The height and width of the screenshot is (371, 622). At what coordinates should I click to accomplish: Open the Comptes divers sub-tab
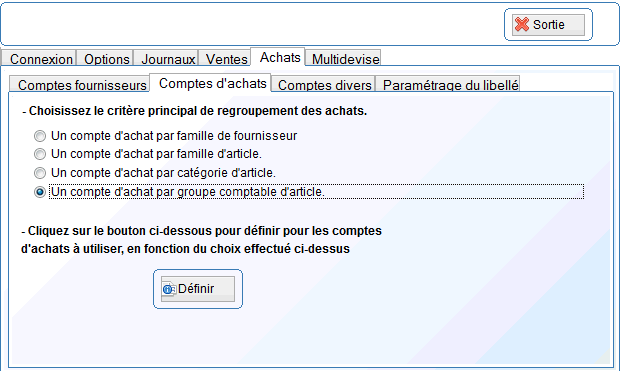323,84
